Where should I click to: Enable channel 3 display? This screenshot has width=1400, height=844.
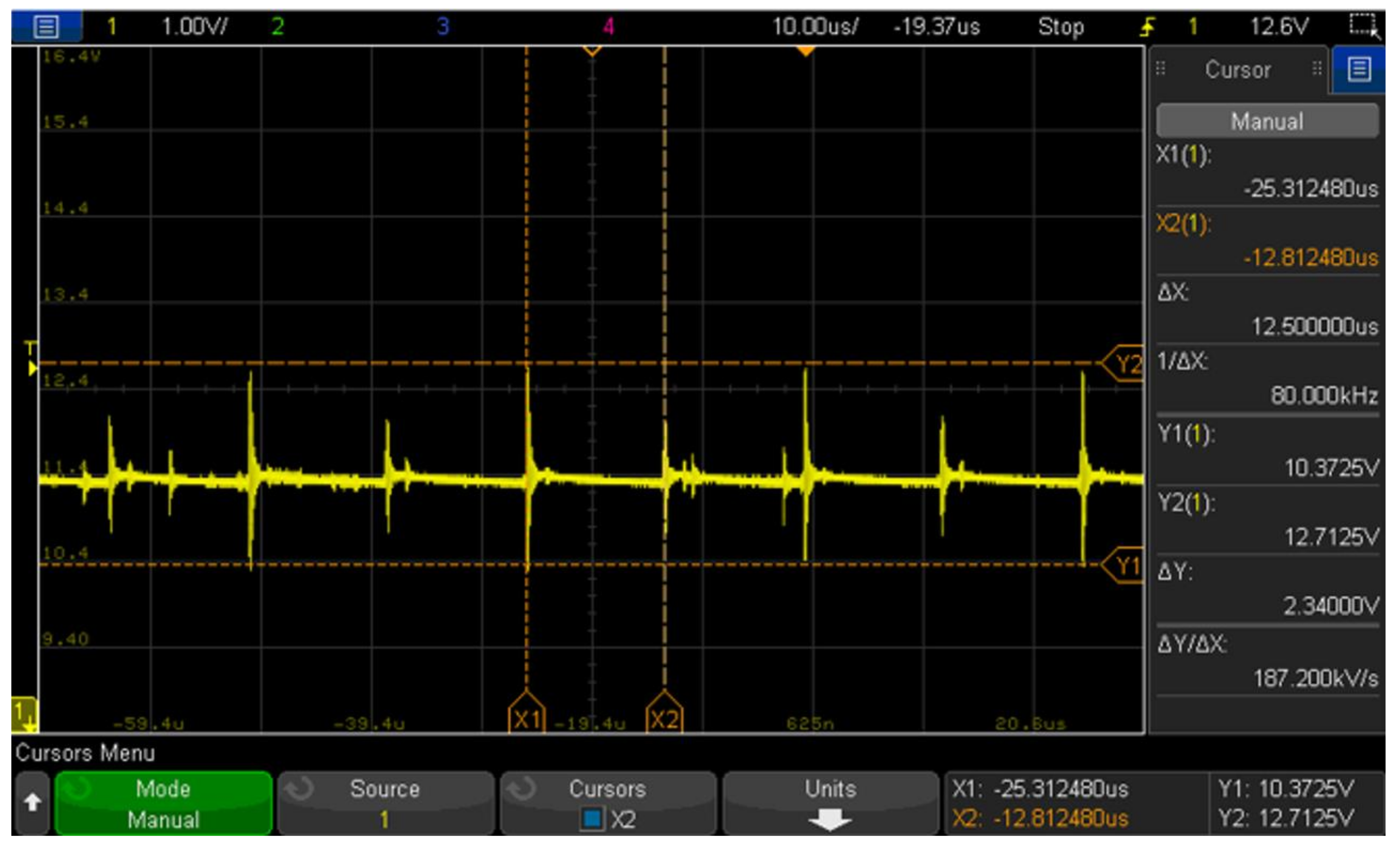(x=443, y=27)
